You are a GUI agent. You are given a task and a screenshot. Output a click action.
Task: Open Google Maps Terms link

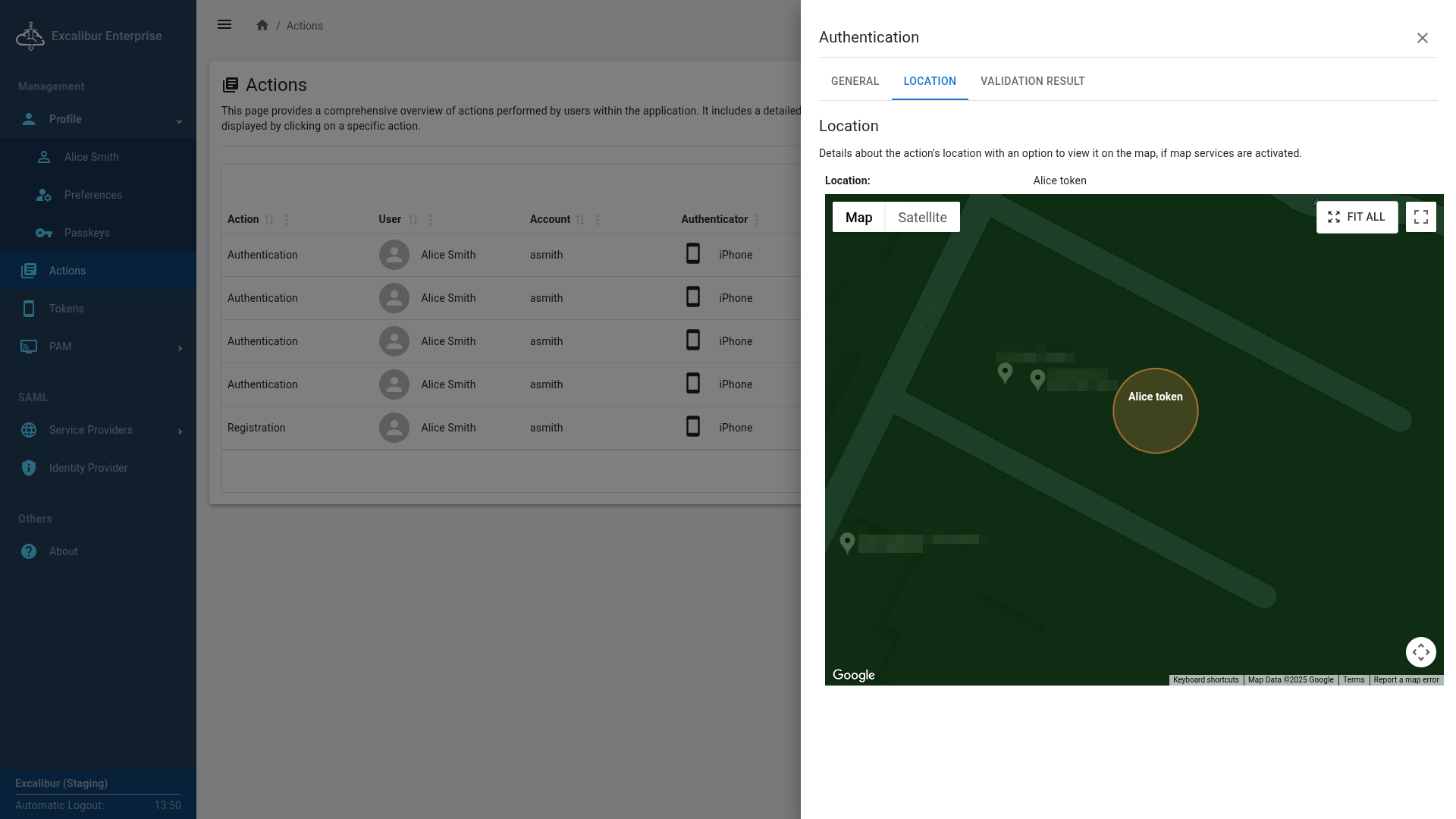pos(1353,680)
